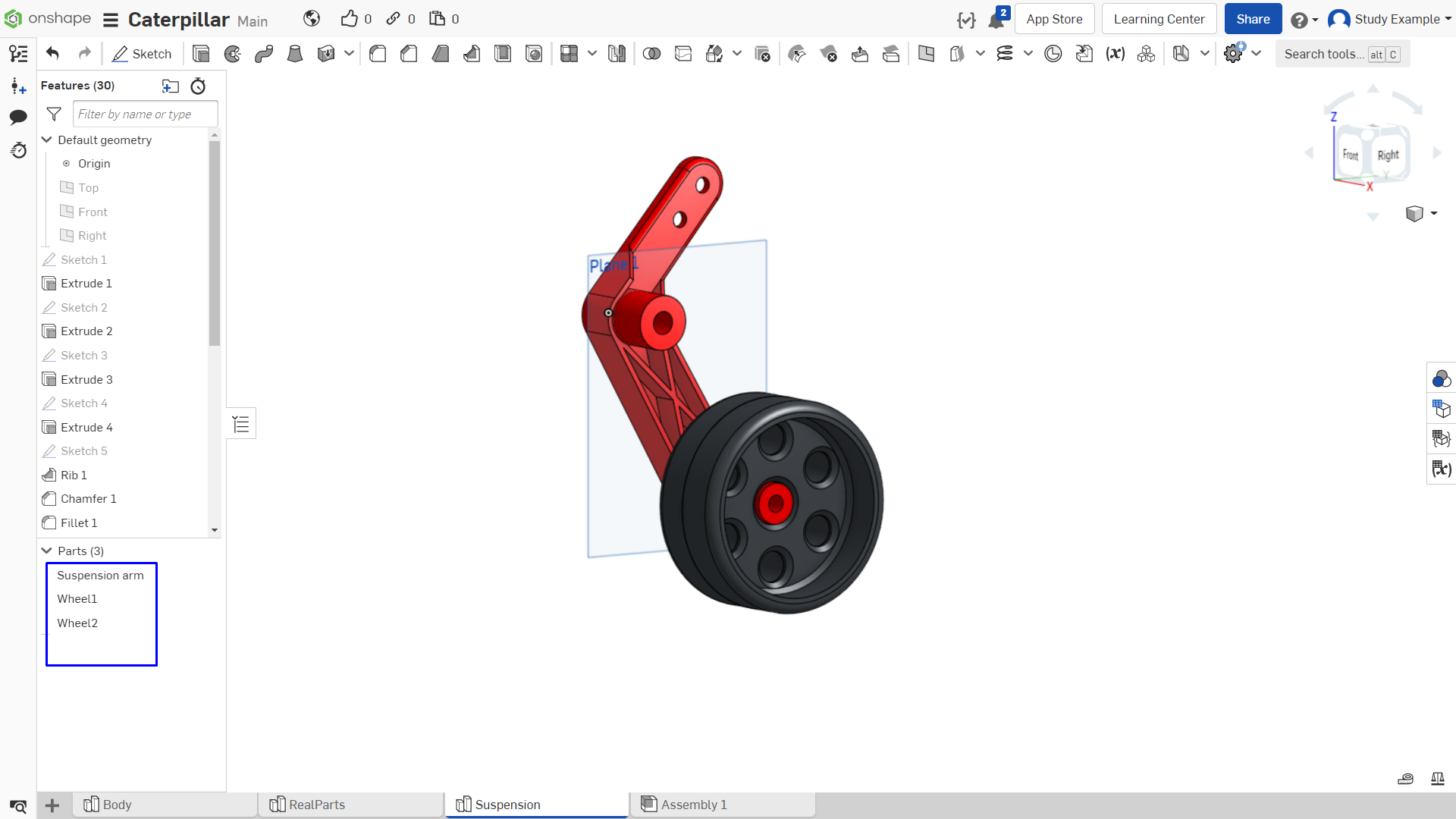Screen dimensions: 1456x819
Task: Select the Fillet tool in toolbar
Action: pos(378,54)
